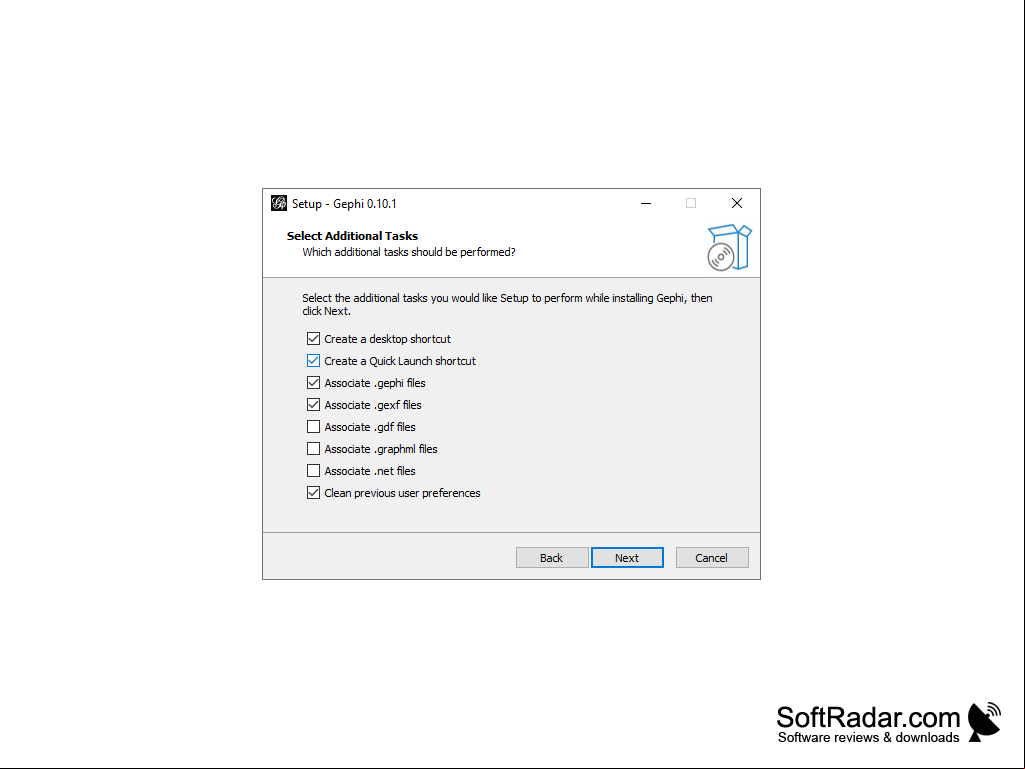
Task: Uncheck Create a Quick Launch shortcut
Action: click(313, 361)
